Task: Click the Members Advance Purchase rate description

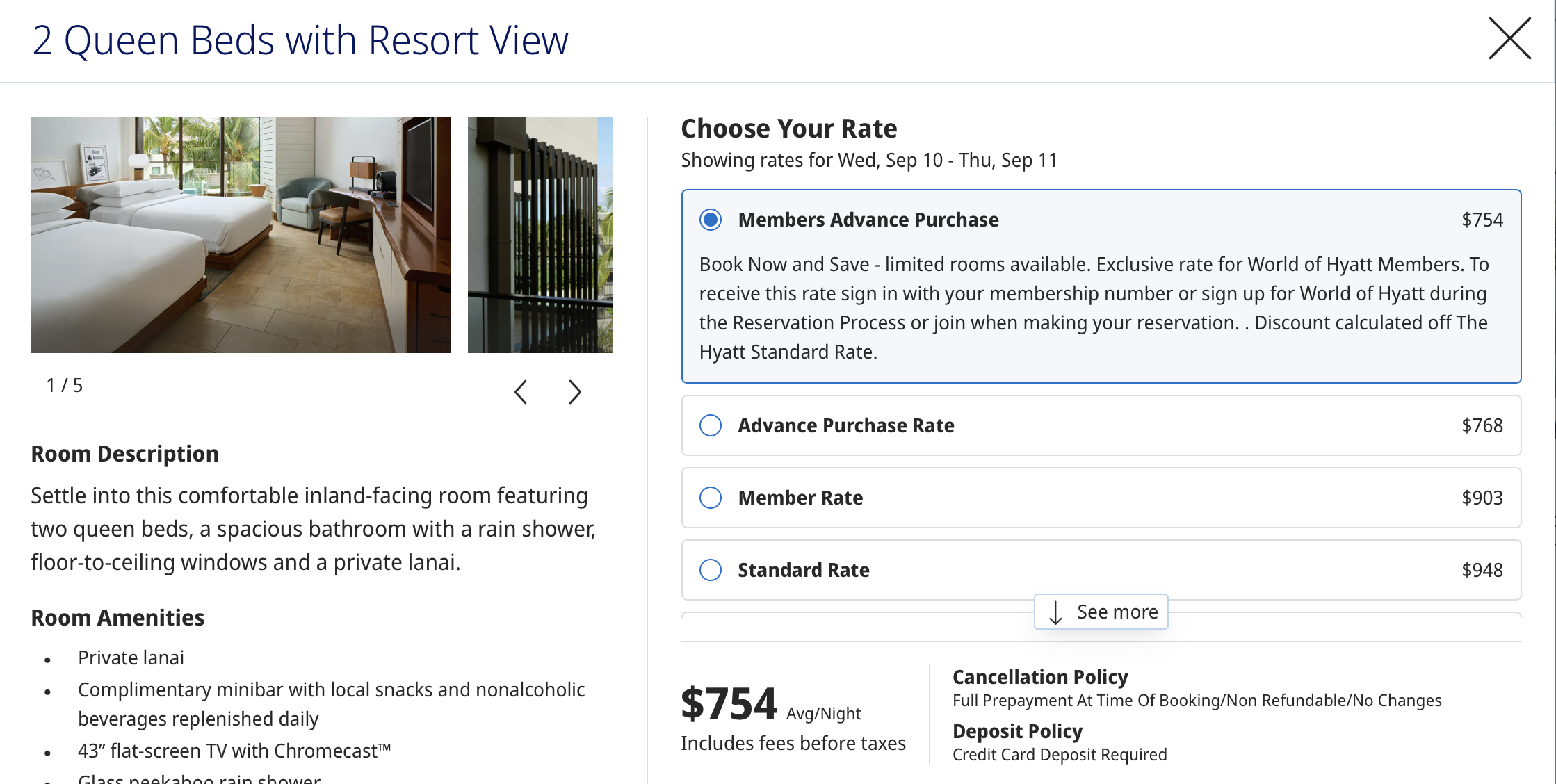Action: point(1093,308)
